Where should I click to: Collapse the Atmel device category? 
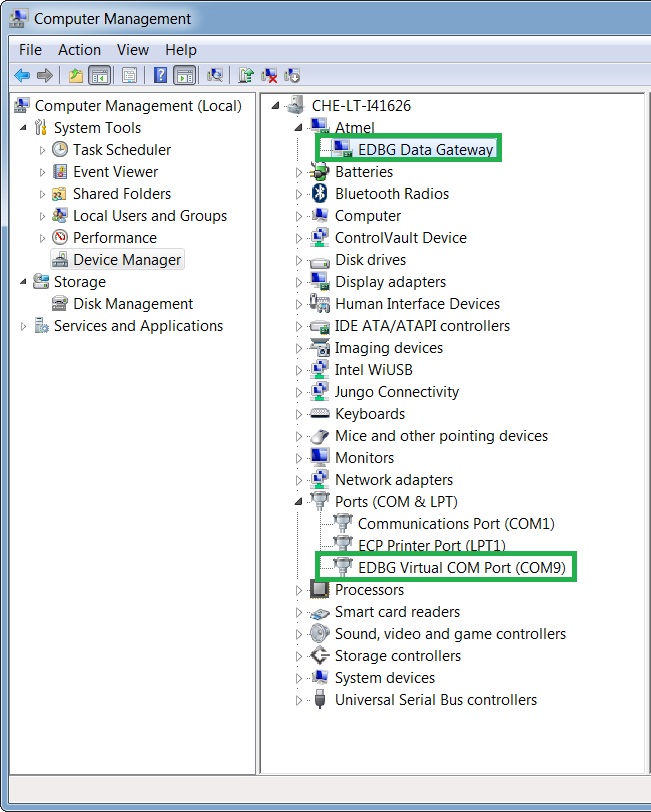click(x=298, y=127)
